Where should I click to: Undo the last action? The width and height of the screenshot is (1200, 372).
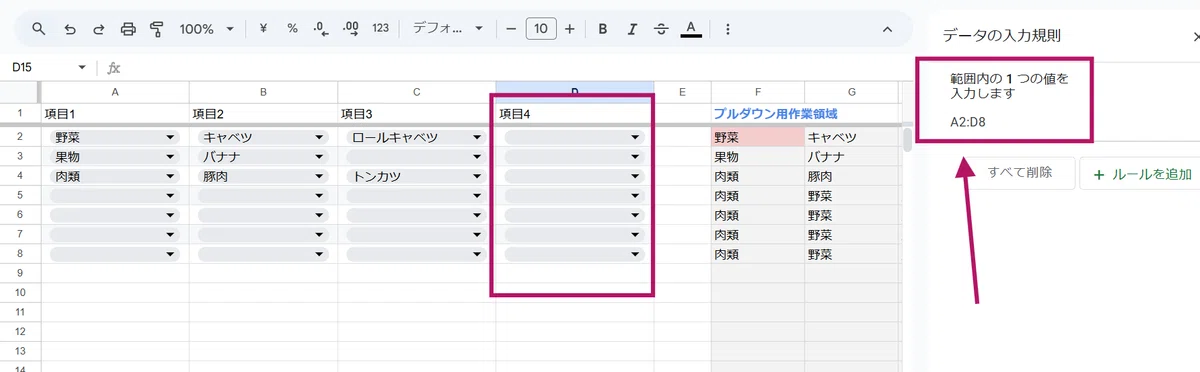coord(69,29)
